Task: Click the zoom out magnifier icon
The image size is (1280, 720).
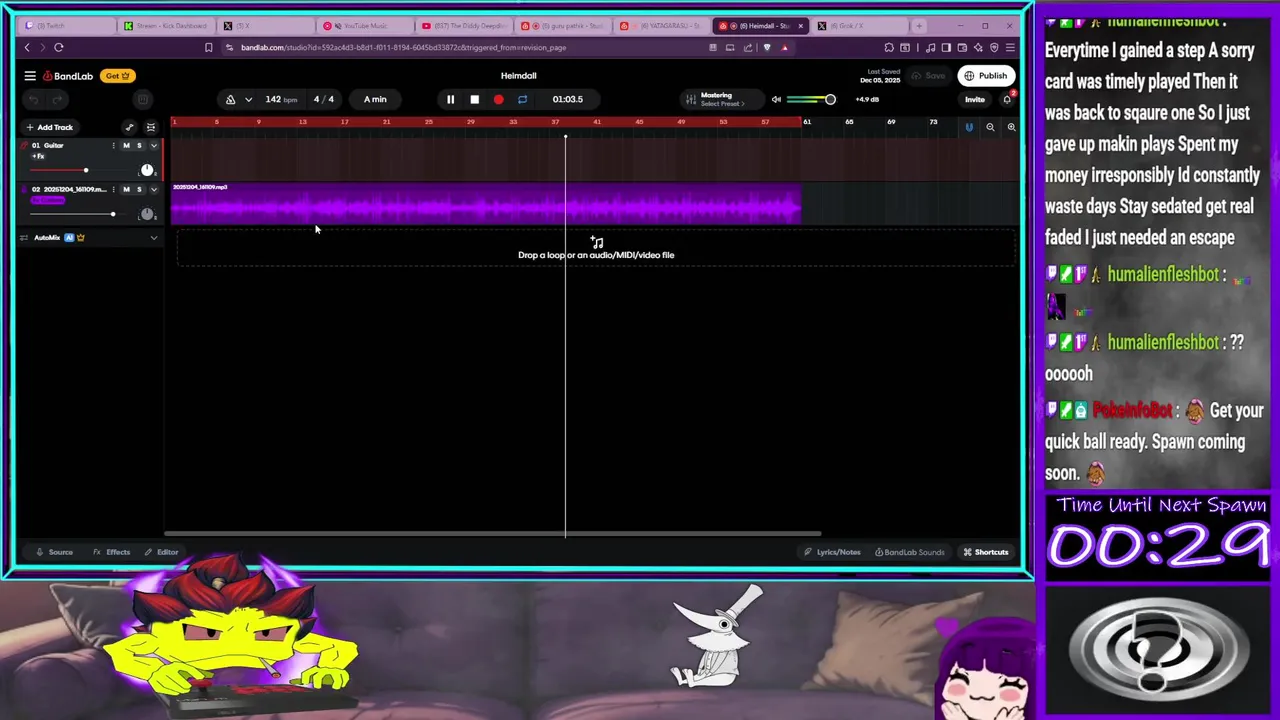Action: click(x=990, y=127)
